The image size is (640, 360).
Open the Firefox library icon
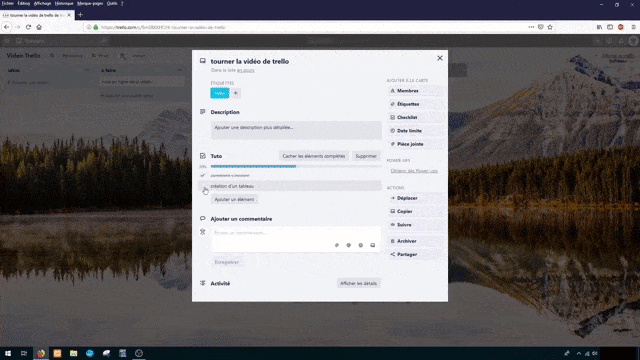click(x=599, y=27)
